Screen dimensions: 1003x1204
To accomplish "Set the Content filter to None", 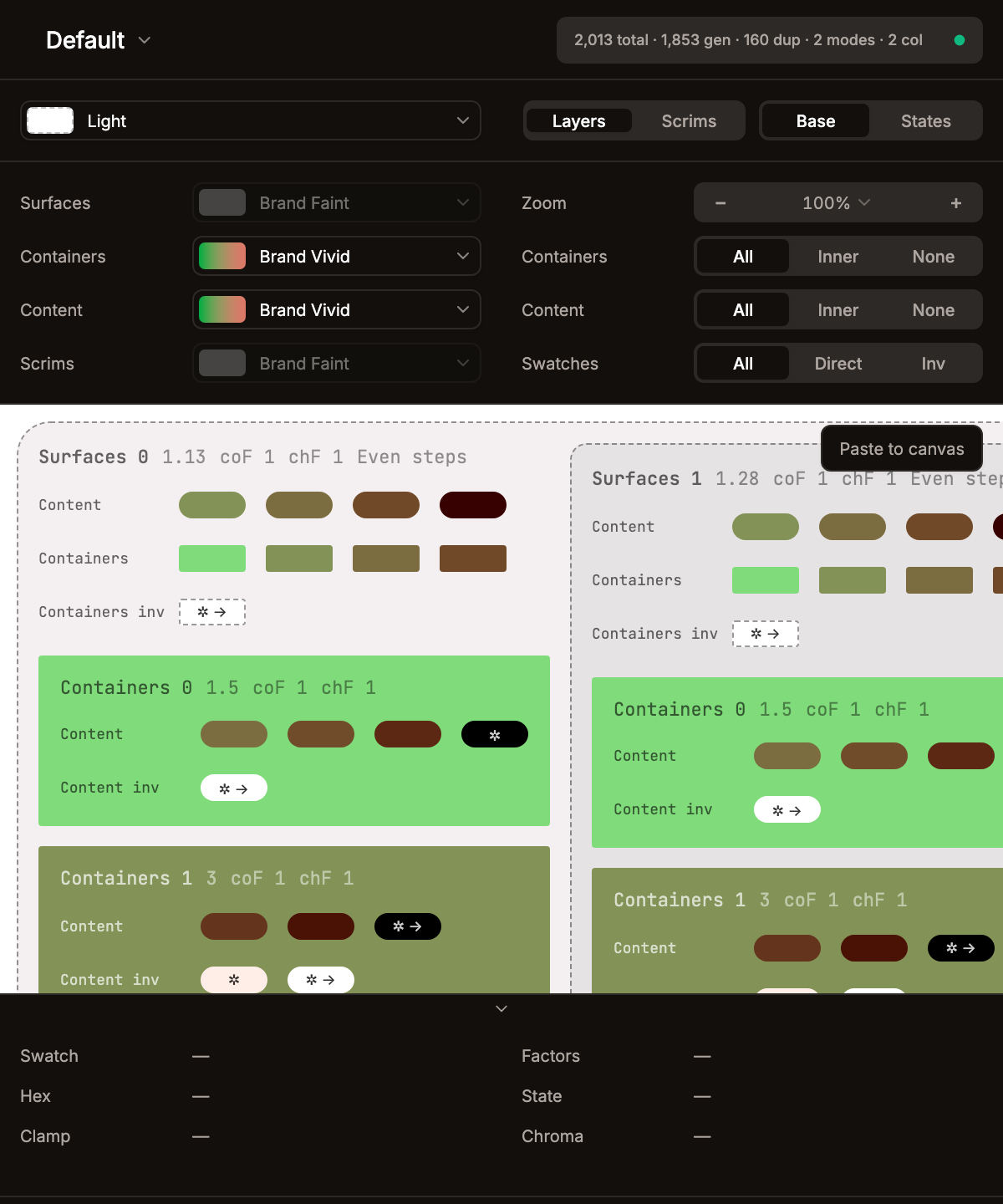I will (934, 310).
